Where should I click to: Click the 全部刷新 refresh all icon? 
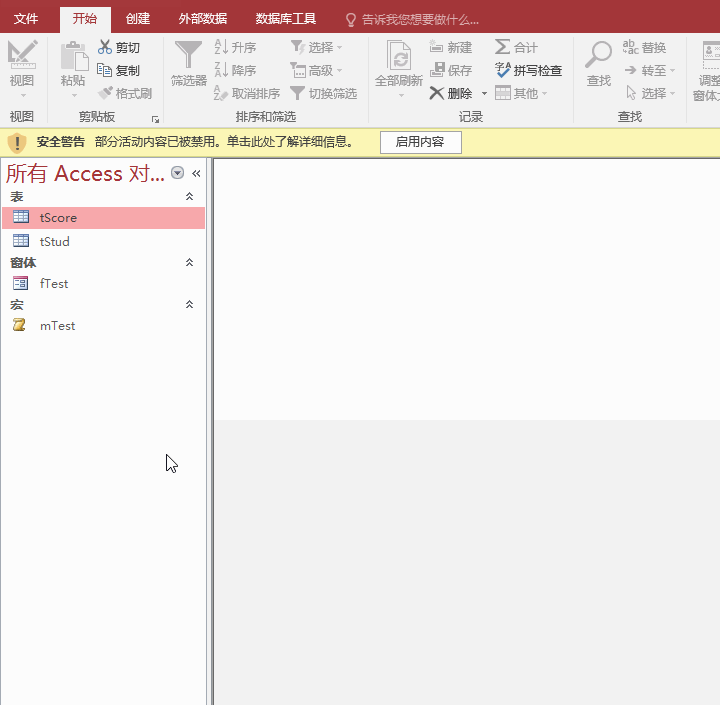[399, 56]
